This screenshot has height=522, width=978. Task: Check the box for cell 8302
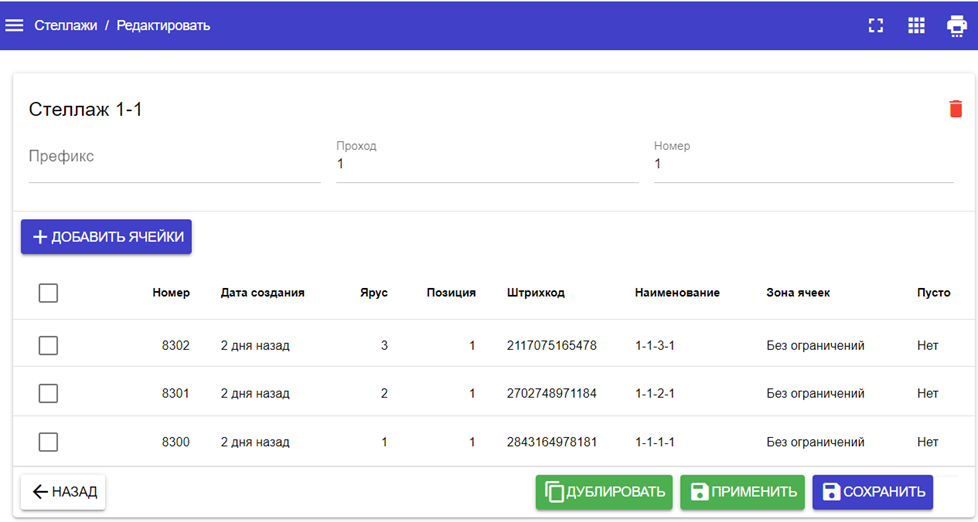pos(48,345)
